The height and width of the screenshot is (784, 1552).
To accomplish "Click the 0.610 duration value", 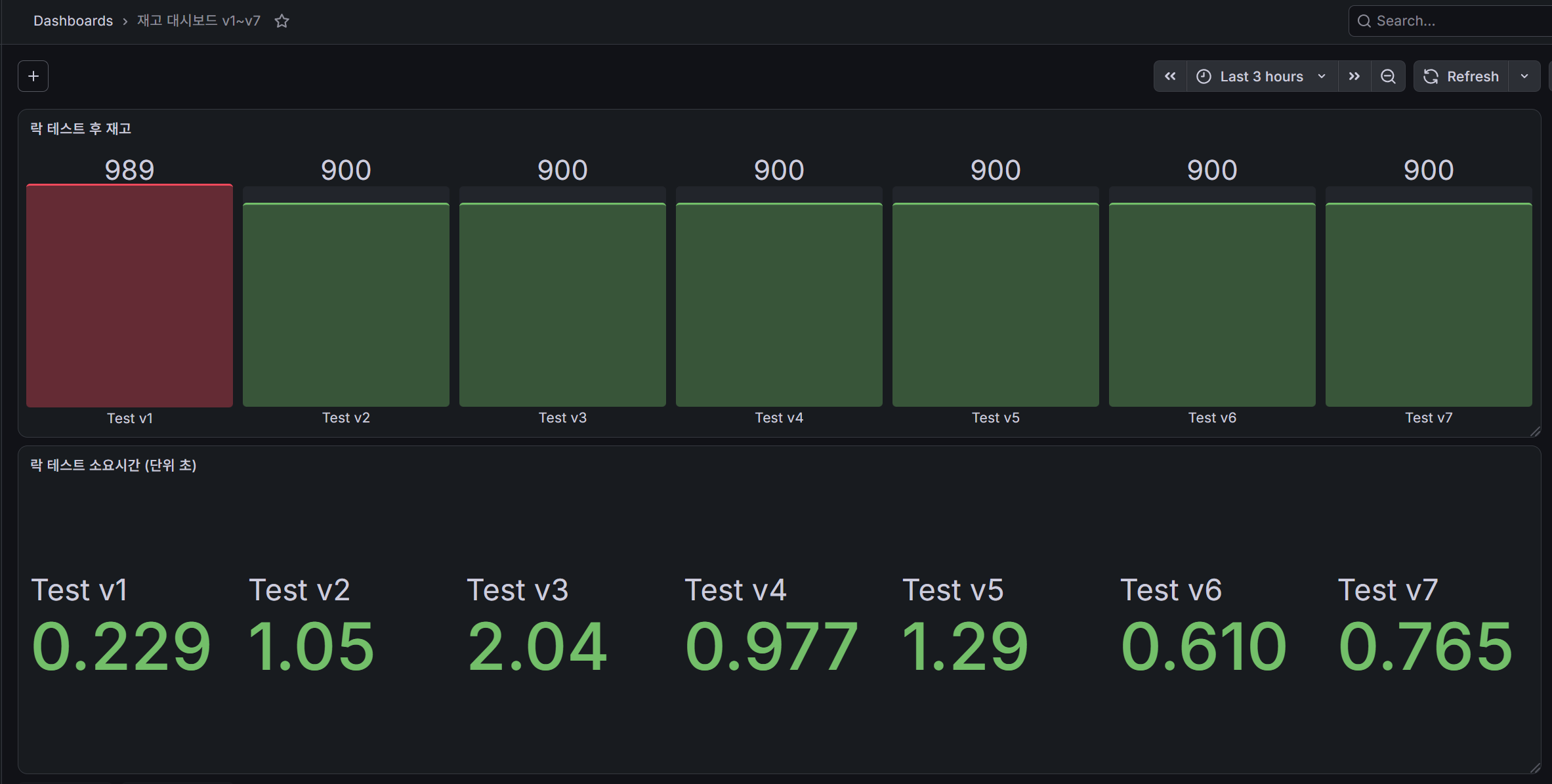I will [1204, 647].
